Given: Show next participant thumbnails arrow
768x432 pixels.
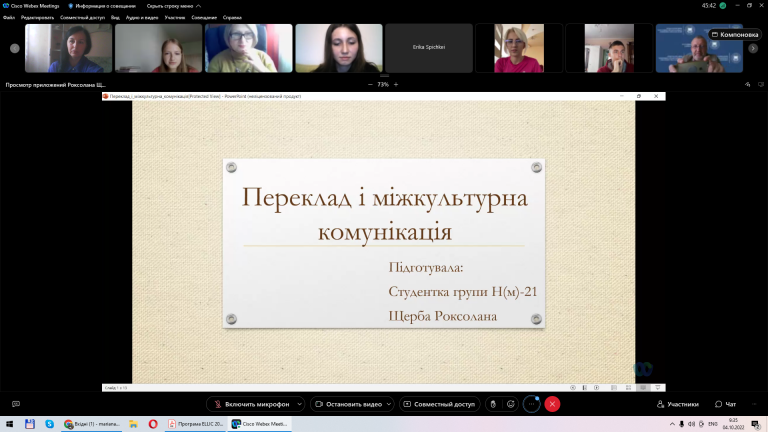Looking at the screenshot, I should pos(753,48).
